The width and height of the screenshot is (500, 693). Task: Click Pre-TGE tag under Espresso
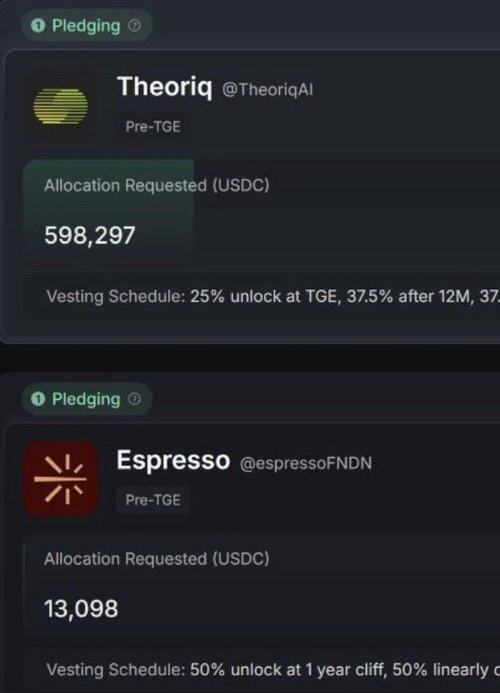153,500
